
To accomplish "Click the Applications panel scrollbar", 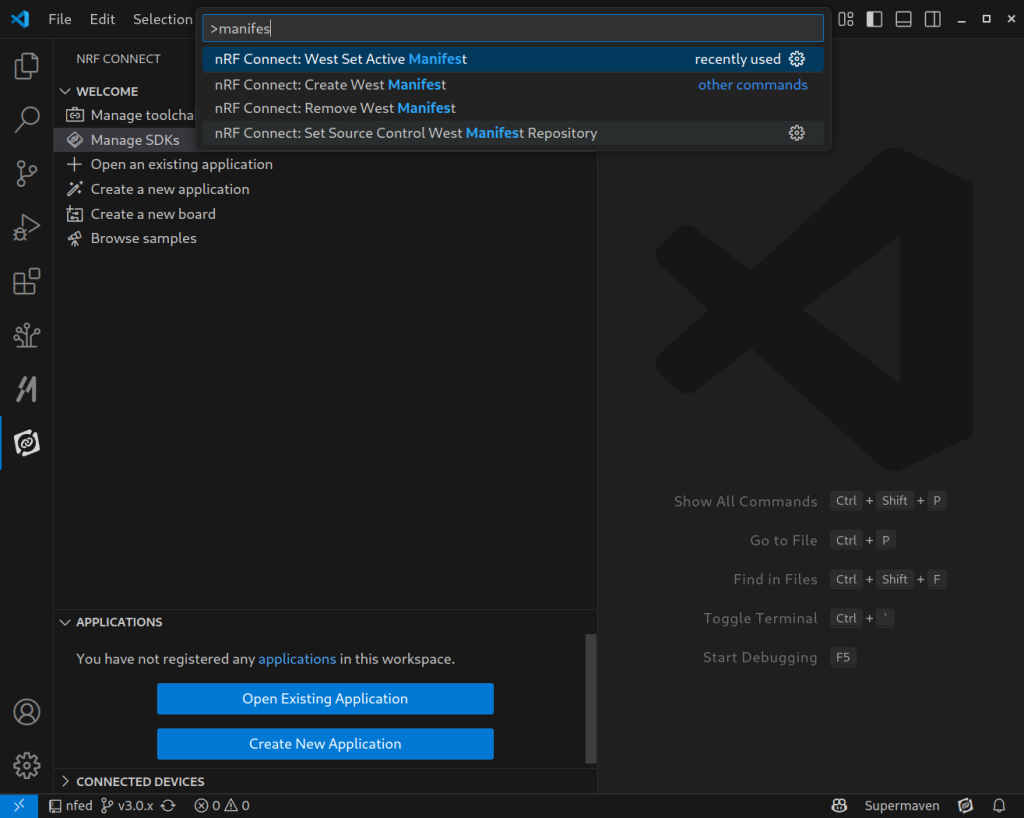I will coord(590,699).
